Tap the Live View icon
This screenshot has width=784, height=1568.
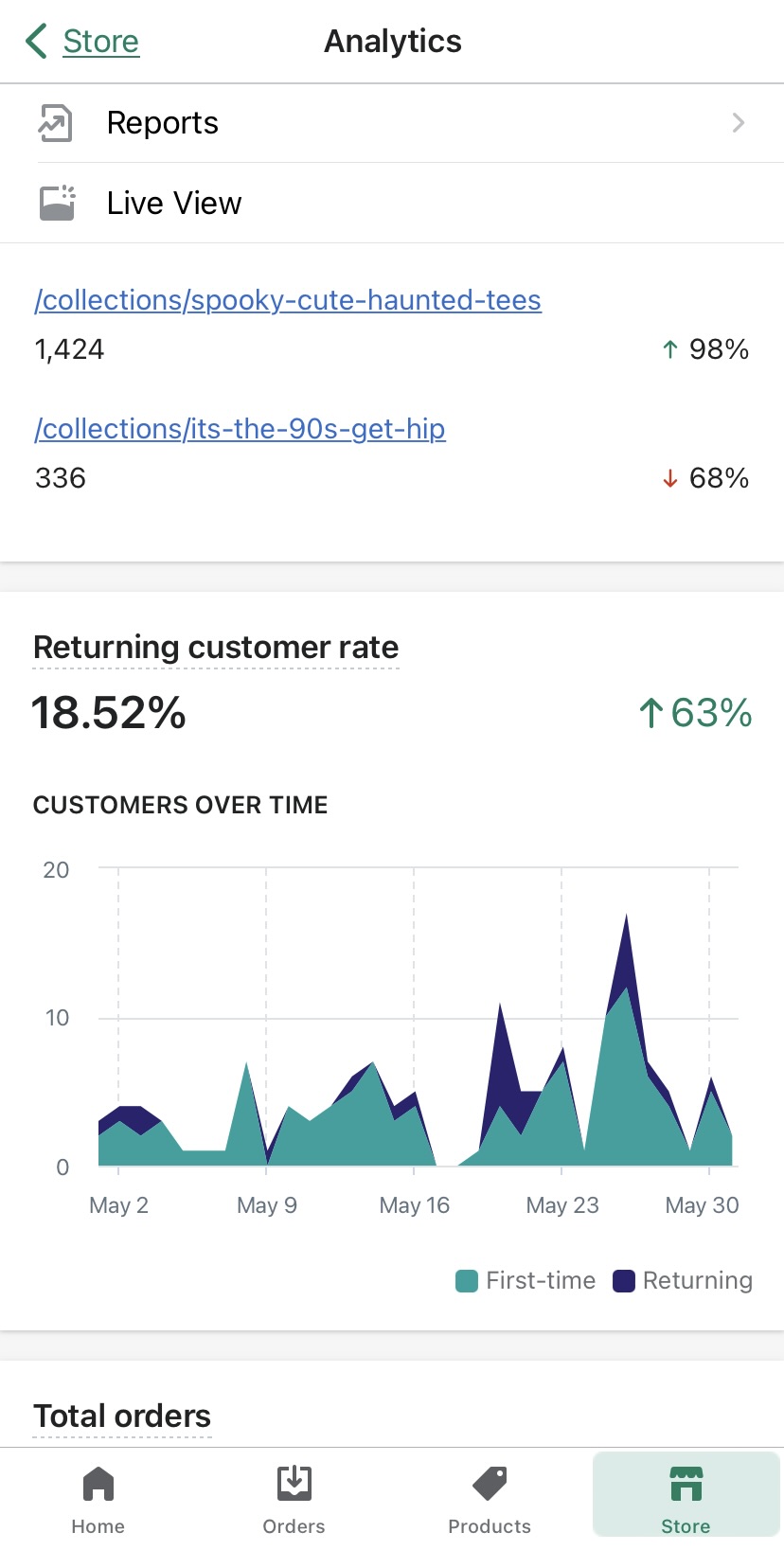tap(57, 203)
